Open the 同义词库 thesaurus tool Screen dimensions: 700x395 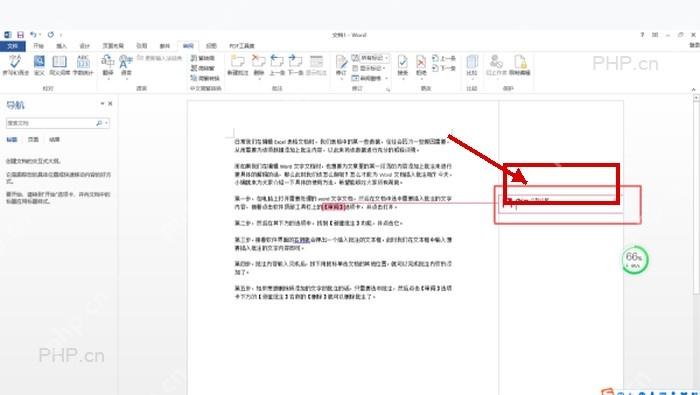coord(59,65)
